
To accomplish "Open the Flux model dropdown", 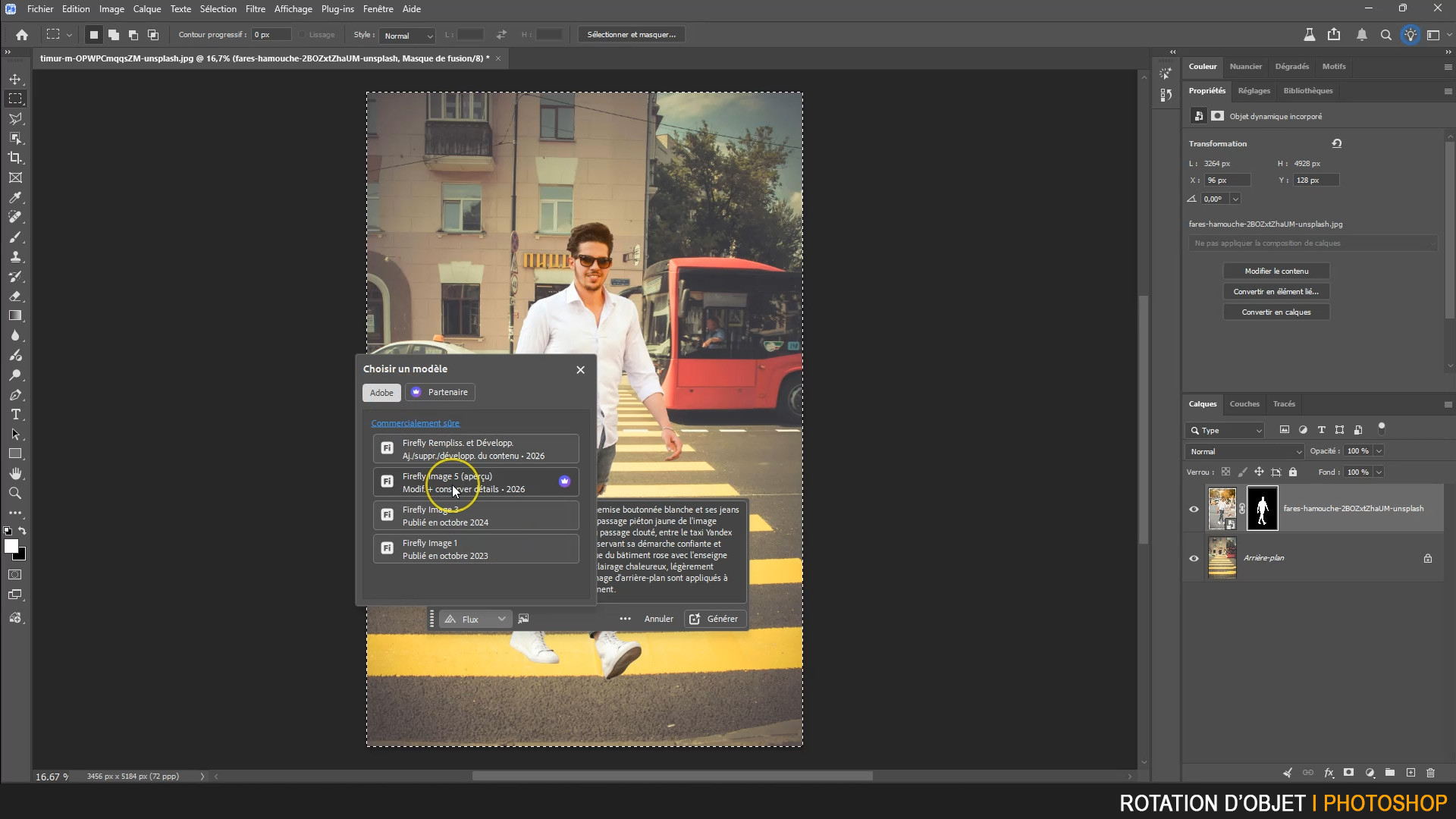I will pyautogui.click(x=475, y=620).
